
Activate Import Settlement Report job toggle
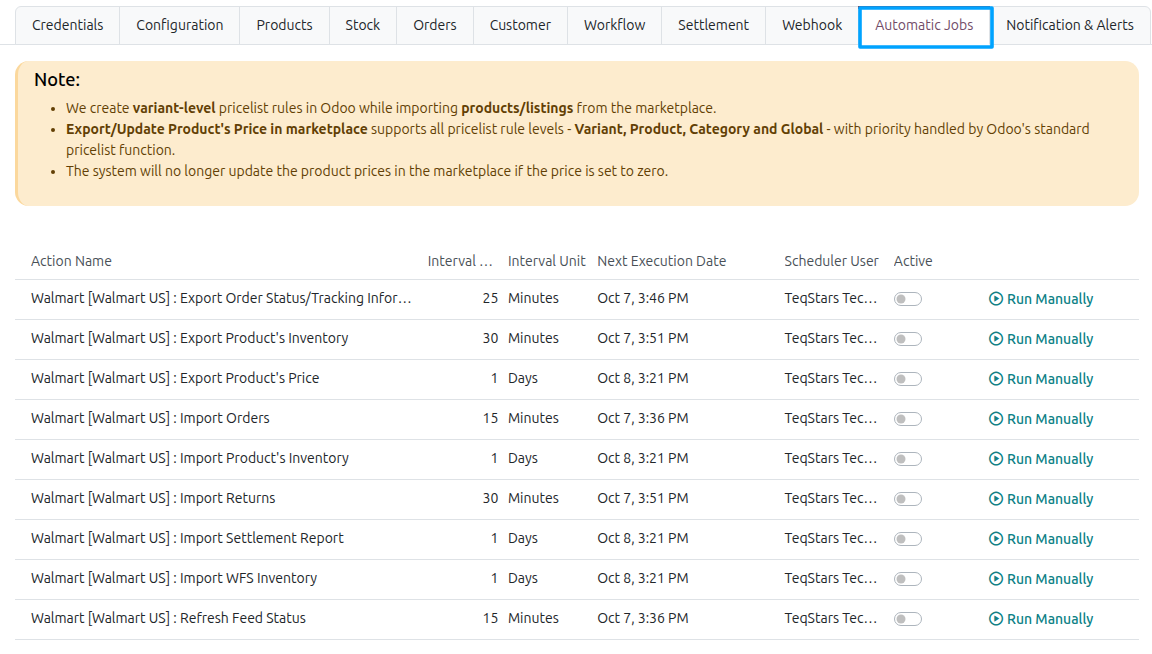click(907, 539)
